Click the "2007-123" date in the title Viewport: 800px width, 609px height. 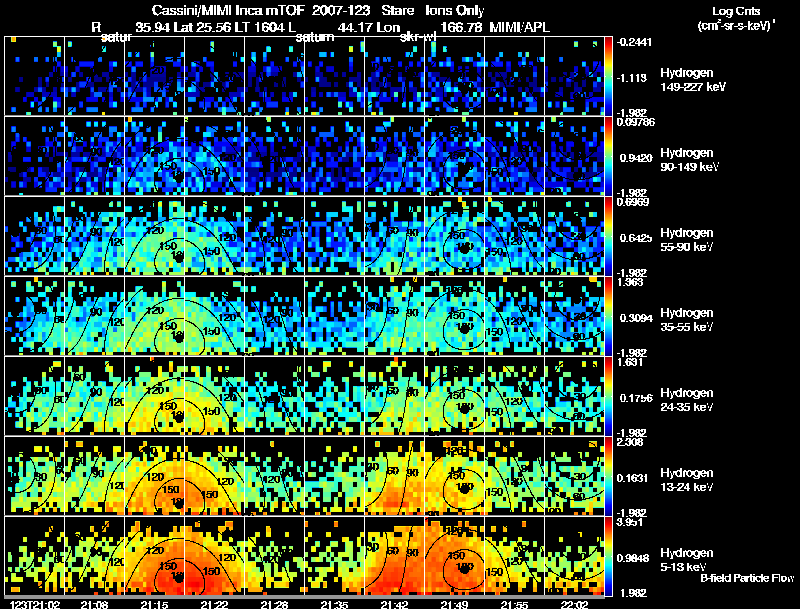(341, 10)
